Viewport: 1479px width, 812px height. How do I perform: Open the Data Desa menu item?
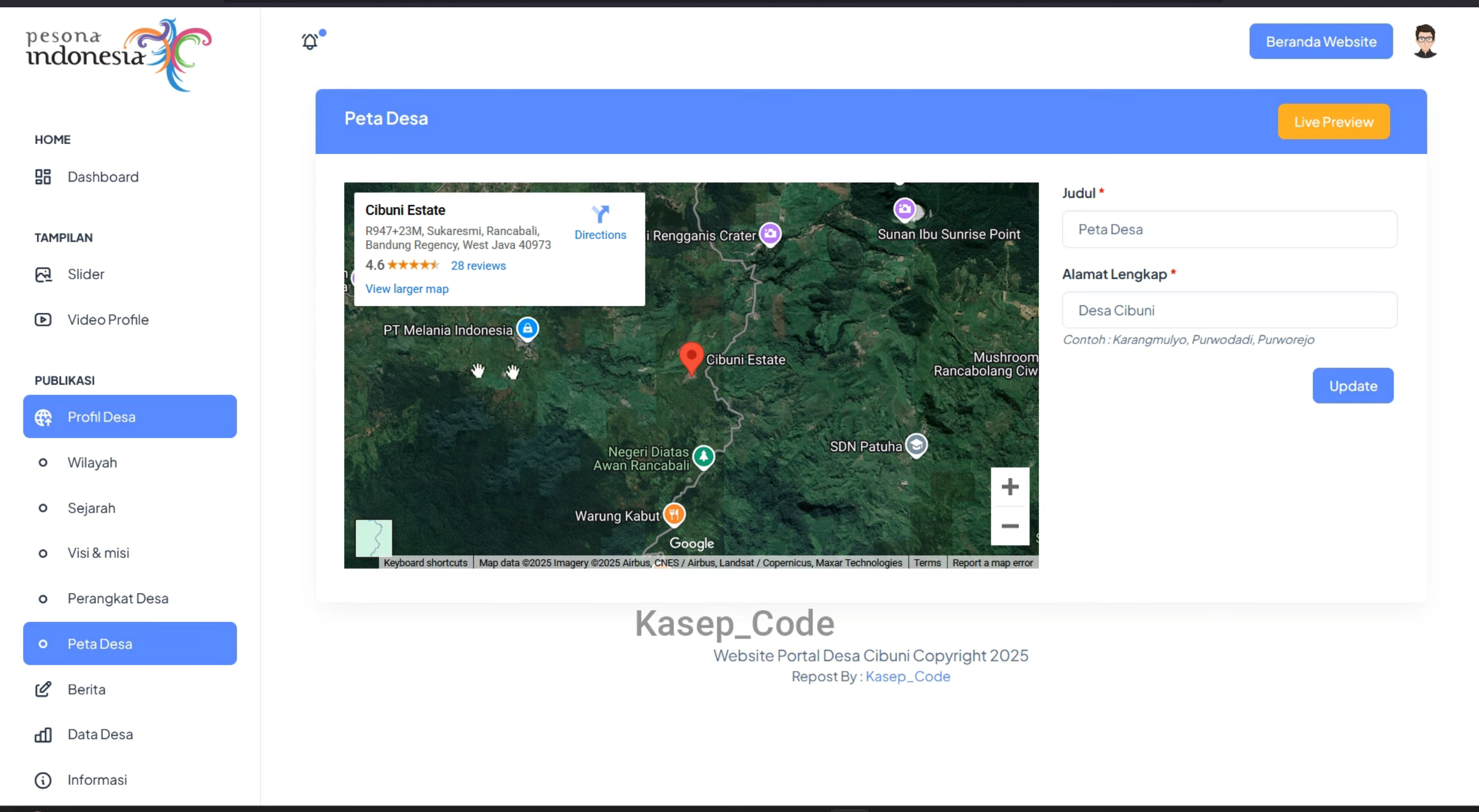[130, 735]
